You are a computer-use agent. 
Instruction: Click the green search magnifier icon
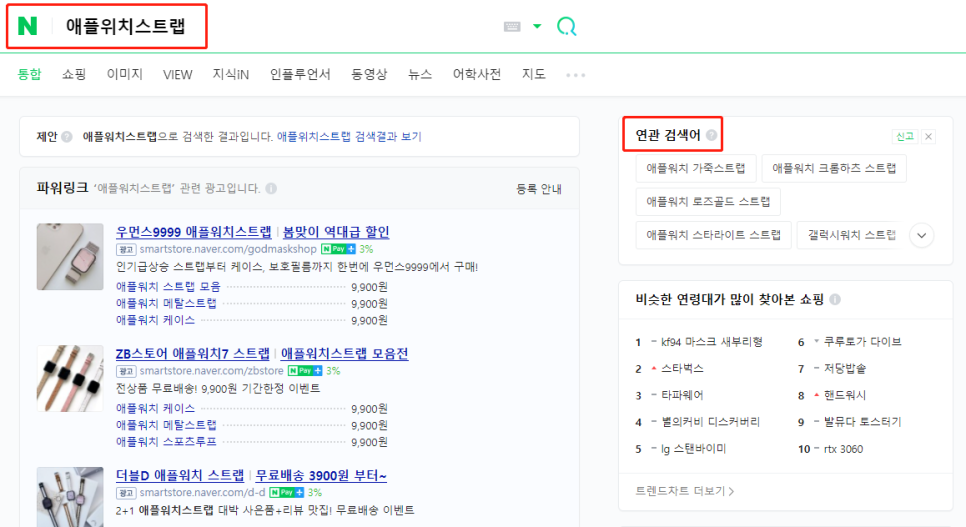click(x=566, y=26)
